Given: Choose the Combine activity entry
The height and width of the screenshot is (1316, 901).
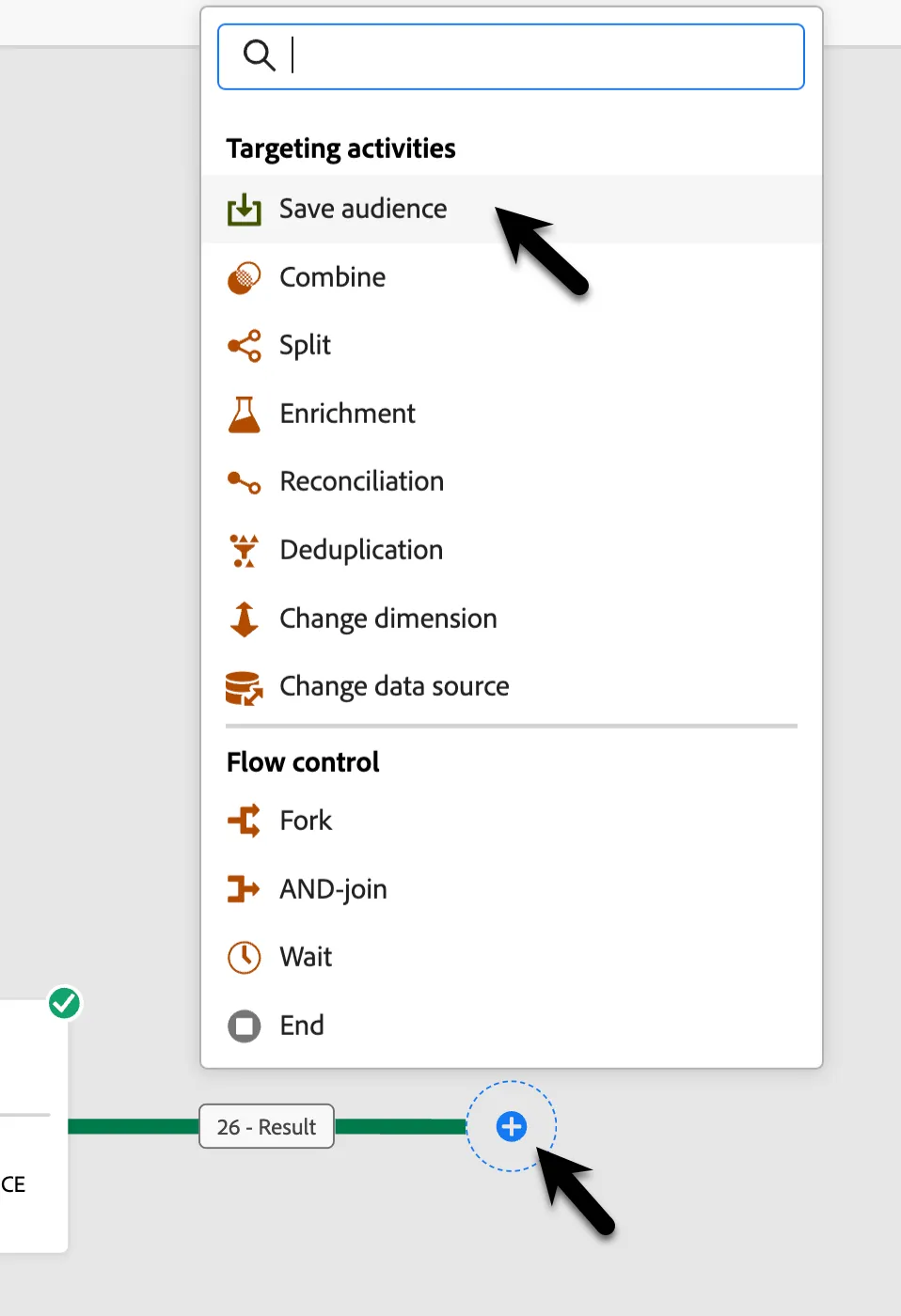Looking at the screenshot, I should click(512, 277).
